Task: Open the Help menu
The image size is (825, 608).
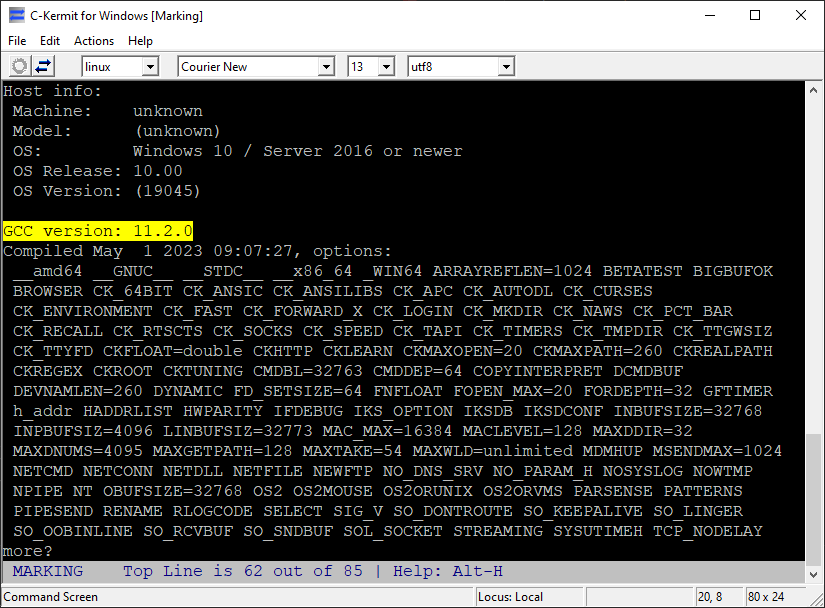Action: (140, 41)
